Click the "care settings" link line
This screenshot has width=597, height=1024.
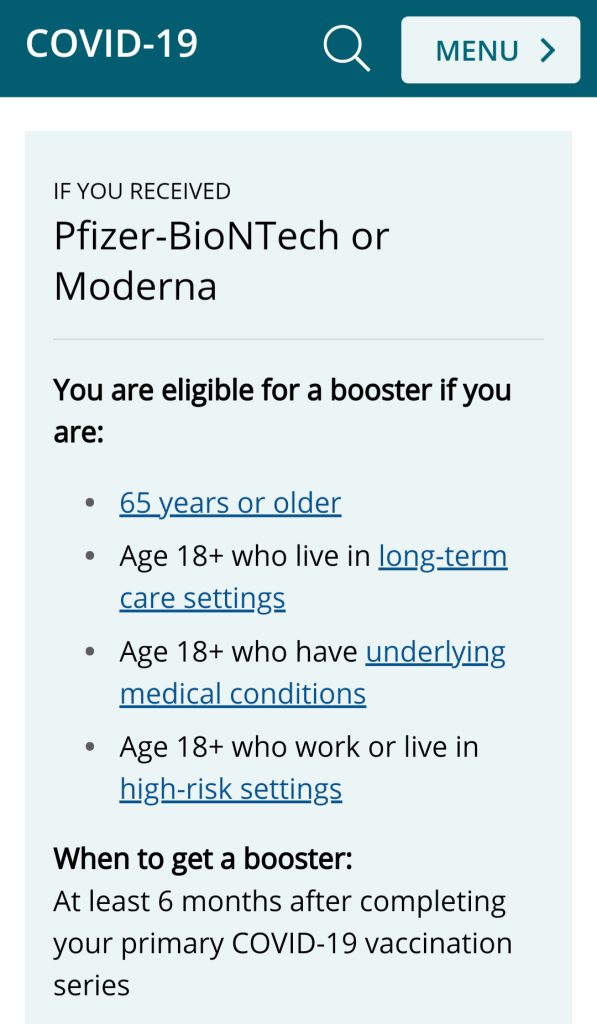202,599
